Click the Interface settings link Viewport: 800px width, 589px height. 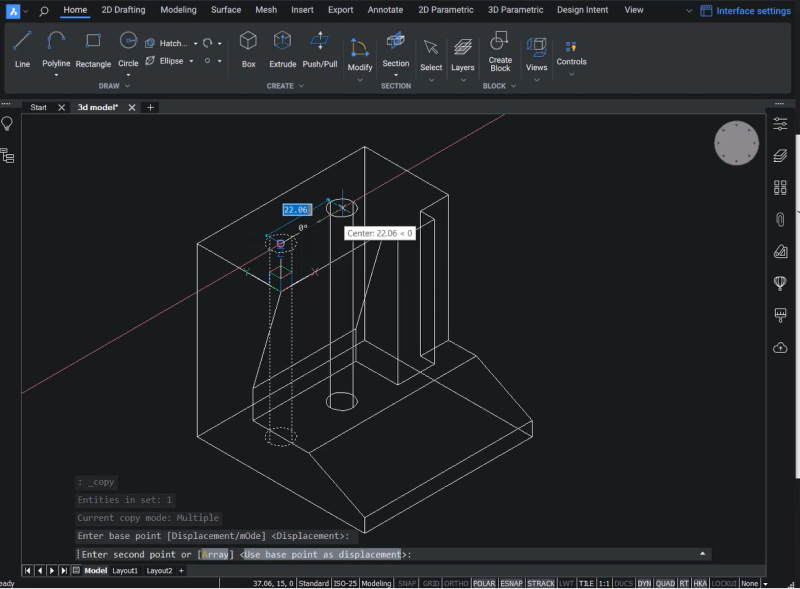[x=753, y=9]
